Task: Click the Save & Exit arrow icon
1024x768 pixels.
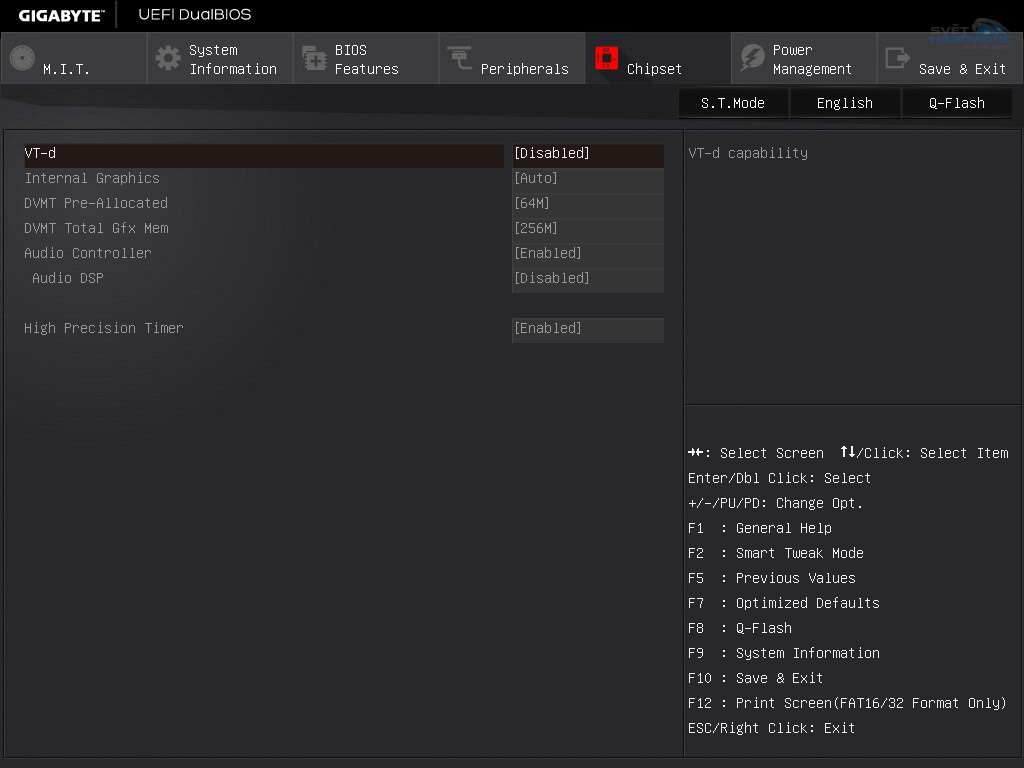Action: click(x=898, y=58)
